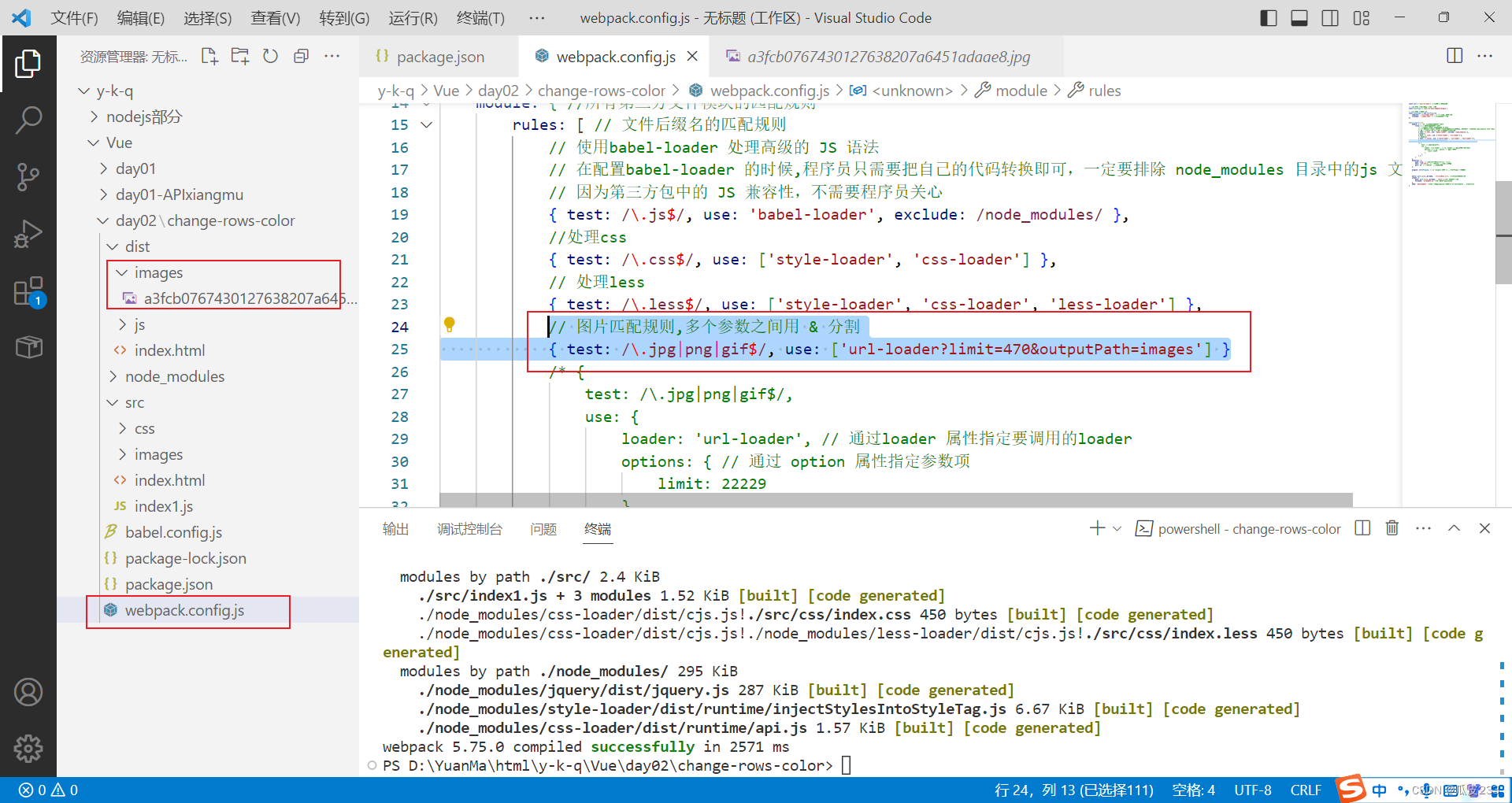The image size is (1512, 803).
Task: Click errors and warnings count in status bar
Action: click(49, 790)
